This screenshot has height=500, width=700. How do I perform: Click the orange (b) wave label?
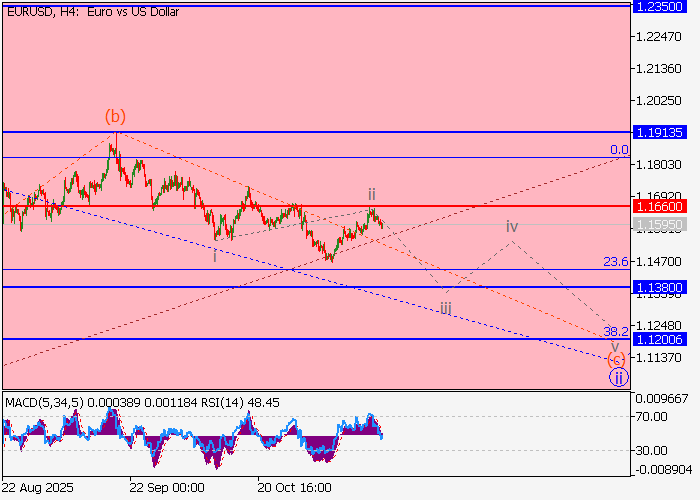(x=115, y=116)
